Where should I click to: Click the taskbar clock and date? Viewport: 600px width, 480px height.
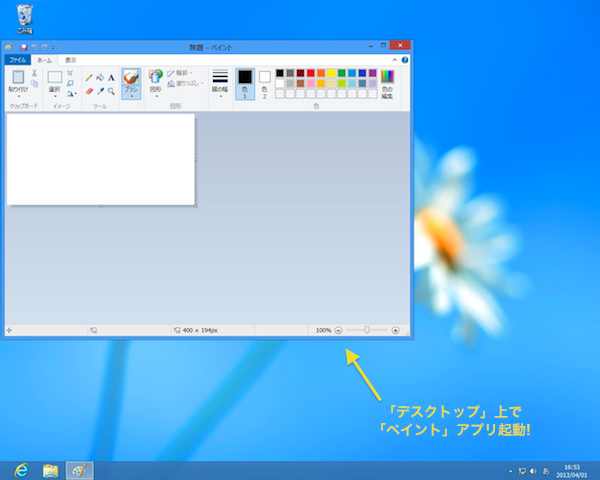tap(572, 471)
